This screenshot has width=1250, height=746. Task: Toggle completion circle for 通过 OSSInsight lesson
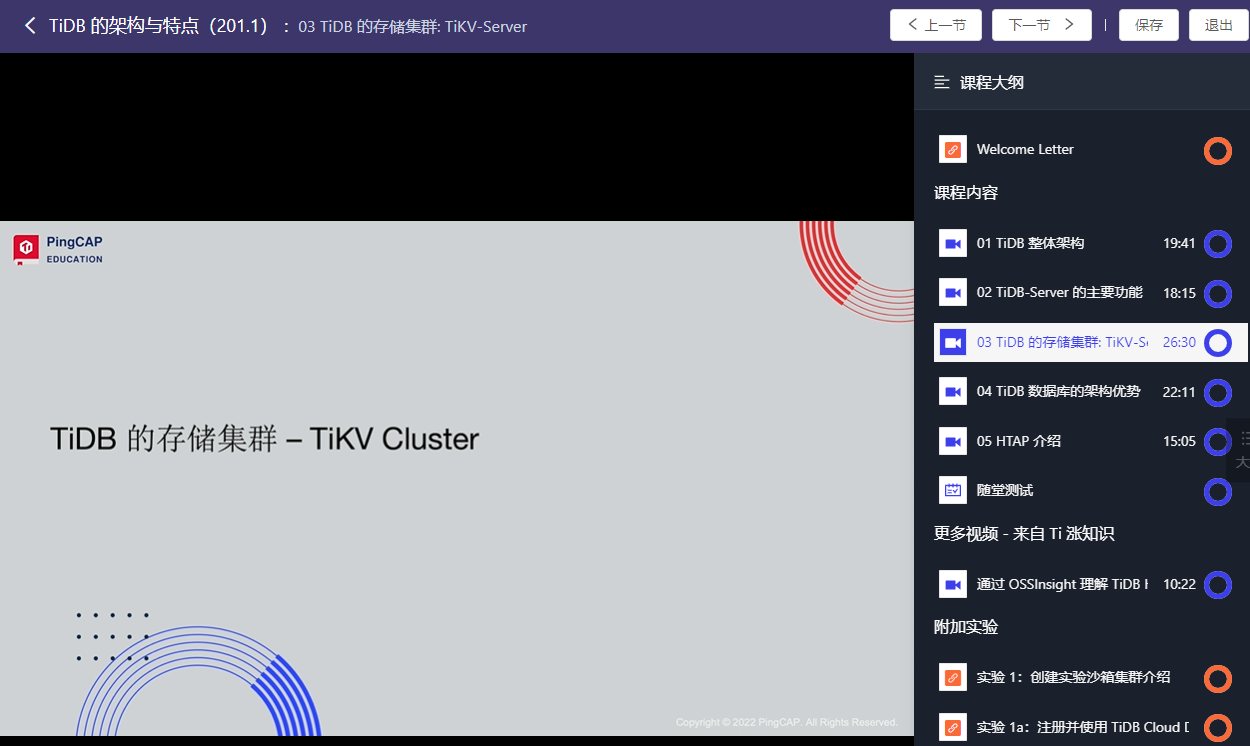pos(1217,585)
